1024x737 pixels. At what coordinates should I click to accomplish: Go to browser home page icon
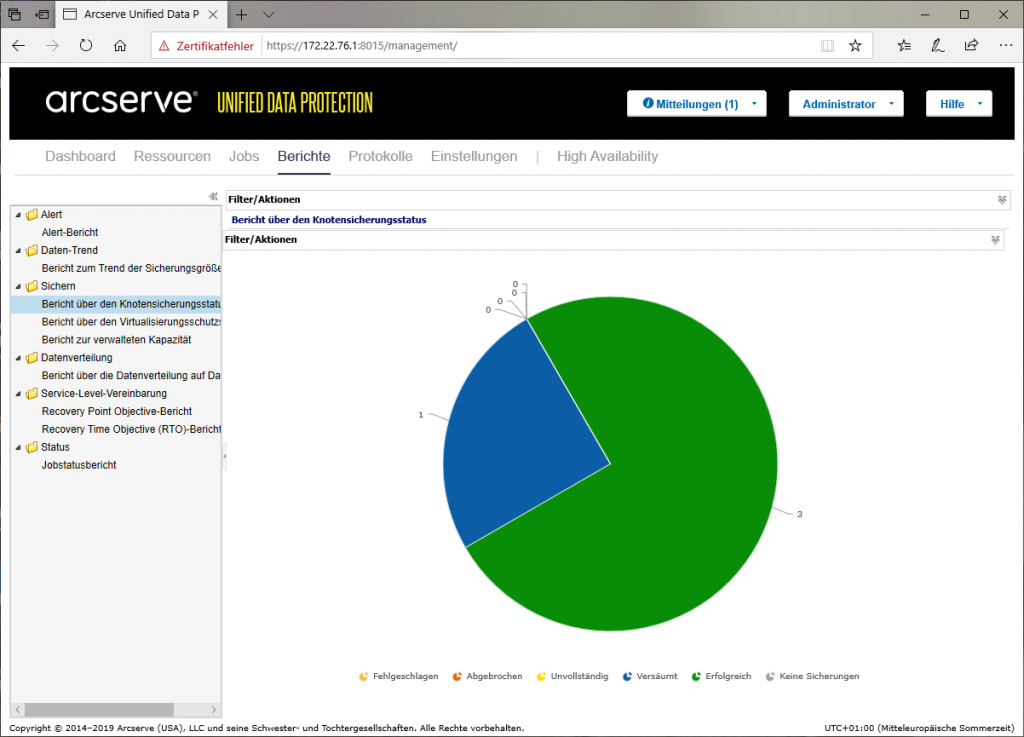click(120, 45)
